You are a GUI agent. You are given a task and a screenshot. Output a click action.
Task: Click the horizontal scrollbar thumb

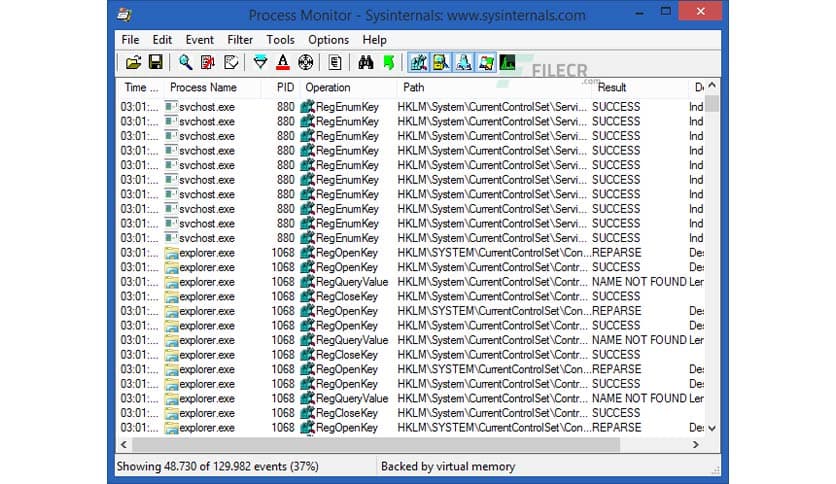[x=376, y=445]
